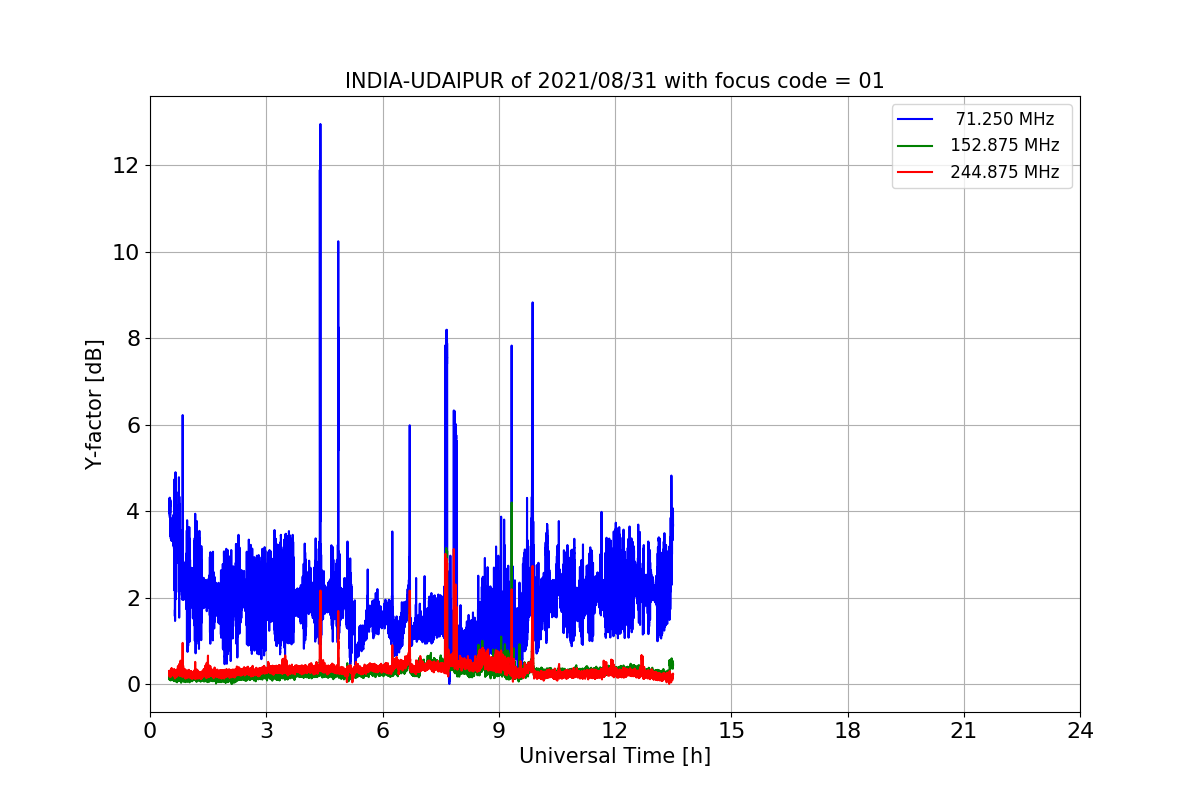Image resolution: width=1200 pixels, height=800 pixels.
Task: Click y-axis tick label 8
Action: (x=132, y=339)
